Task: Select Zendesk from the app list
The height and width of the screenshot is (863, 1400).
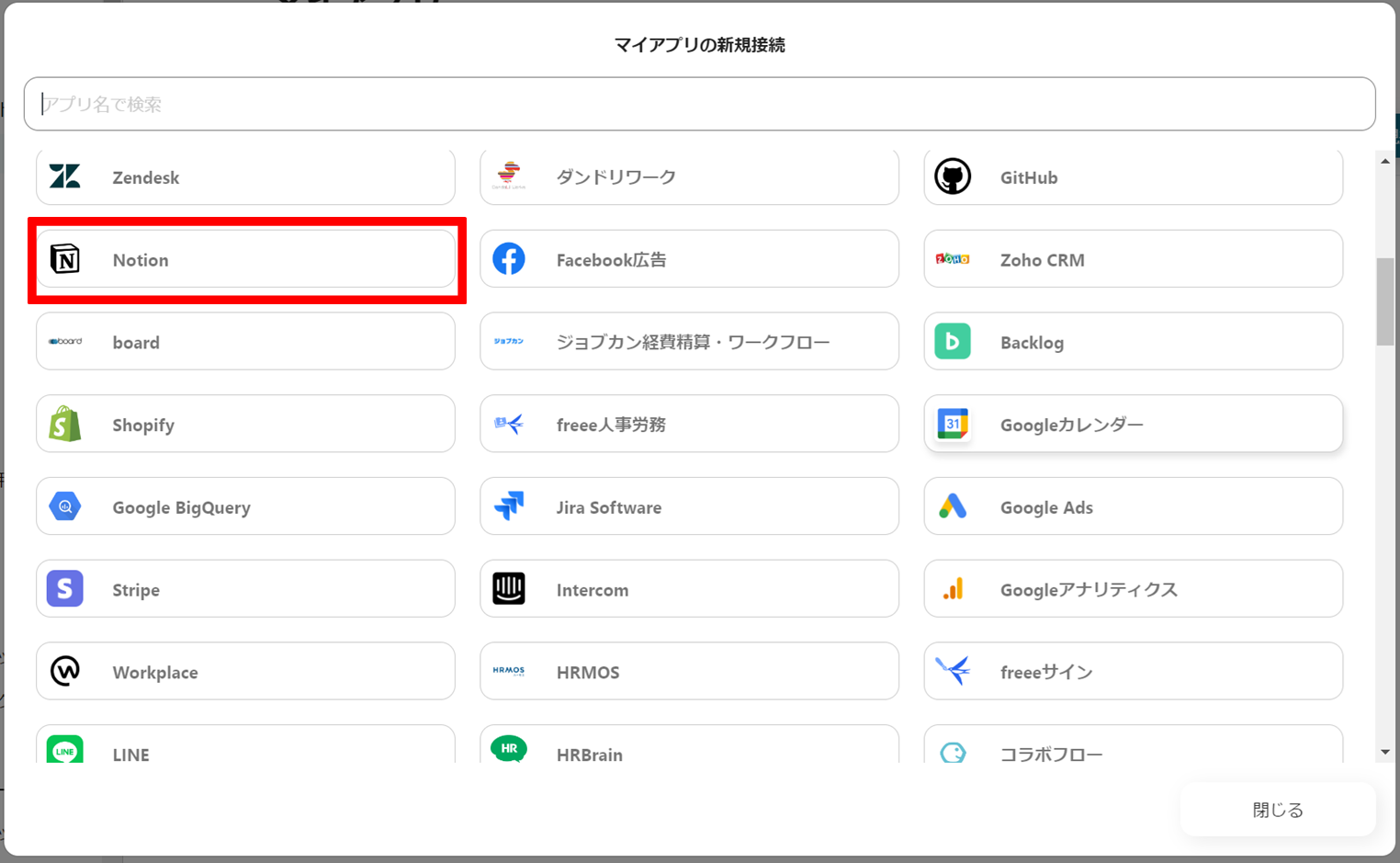Action: 245,176
